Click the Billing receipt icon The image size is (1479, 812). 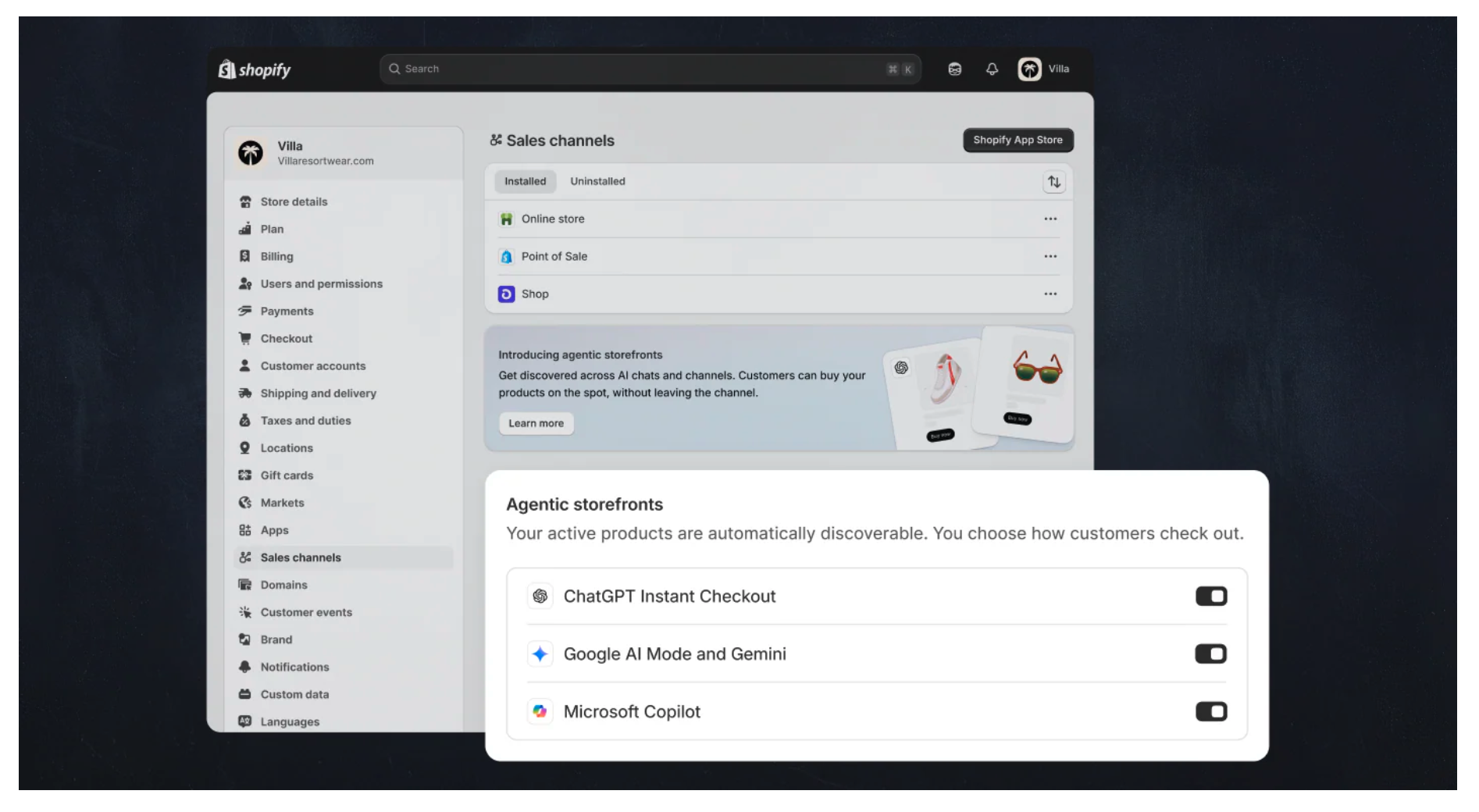[x=245, y=256]
